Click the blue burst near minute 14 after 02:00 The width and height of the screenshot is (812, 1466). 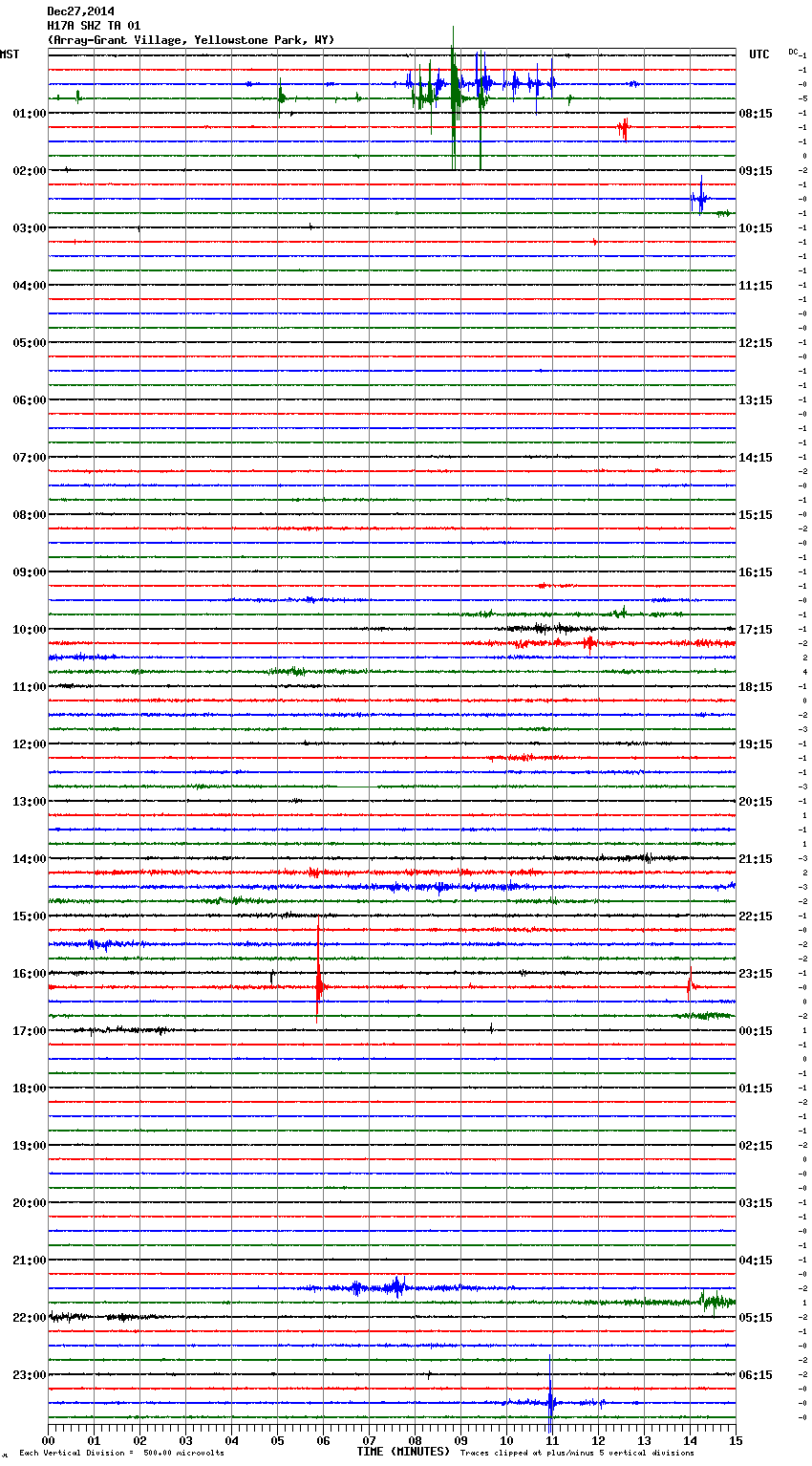click(x=700, y=198)
